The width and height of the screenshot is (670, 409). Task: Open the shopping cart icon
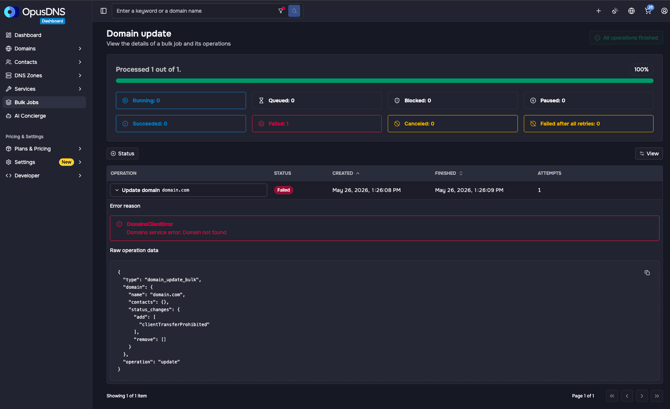(648, 11)
